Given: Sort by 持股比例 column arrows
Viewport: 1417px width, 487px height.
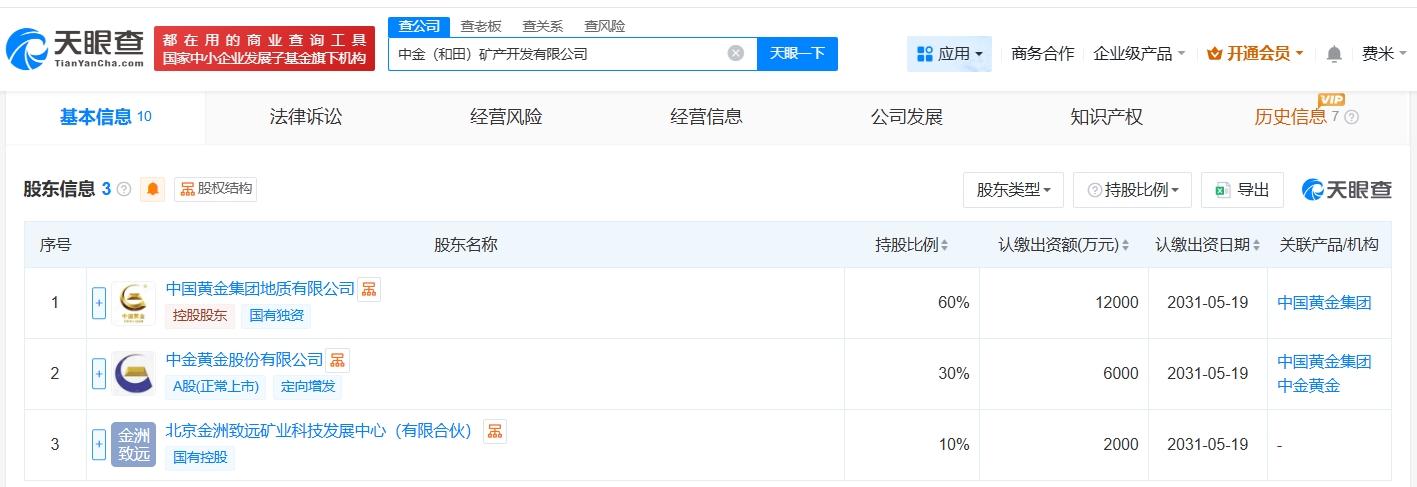Looking at the screenshot, I should [944, 245].
